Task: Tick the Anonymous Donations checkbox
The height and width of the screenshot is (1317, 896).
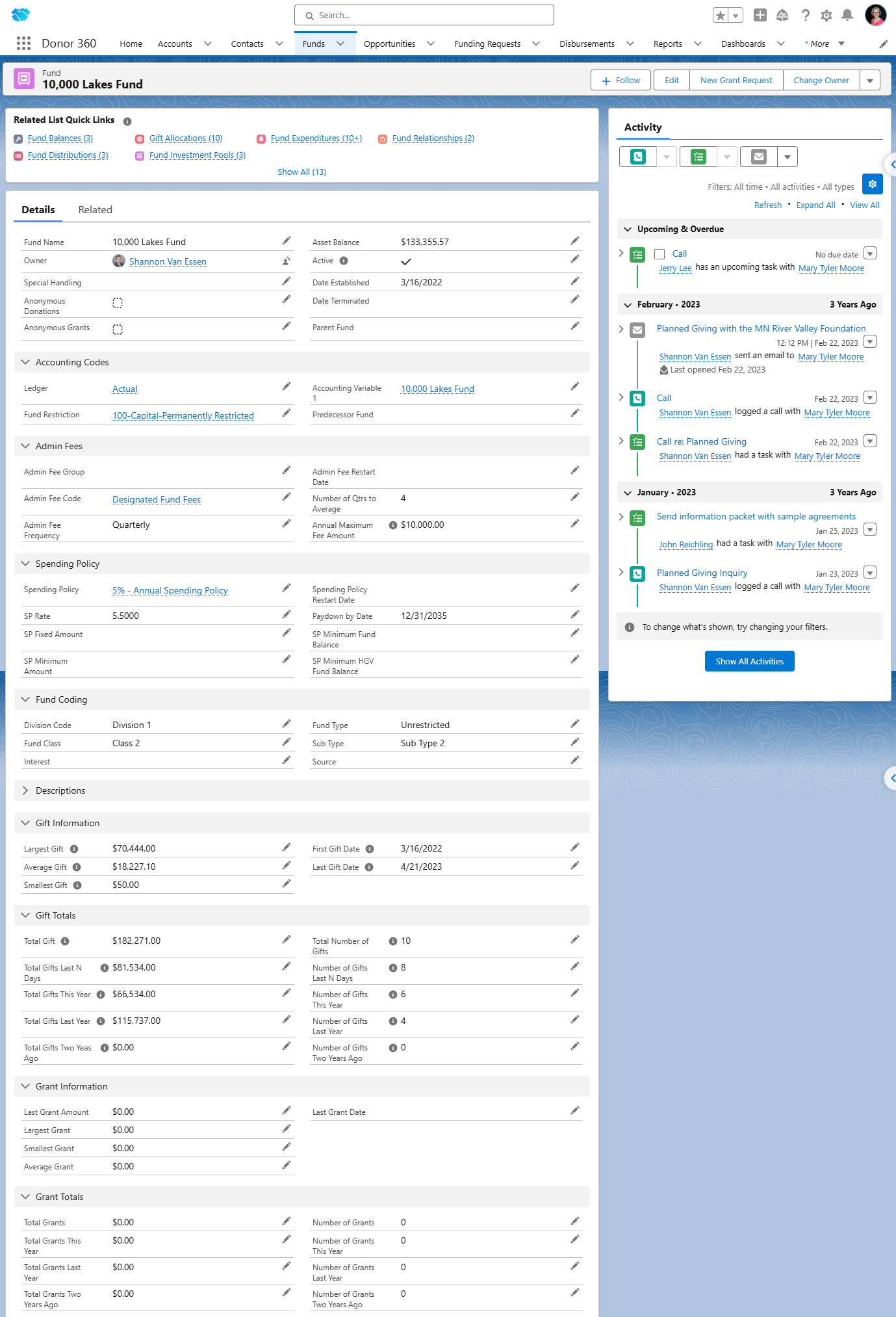Action: click(118, 303)
